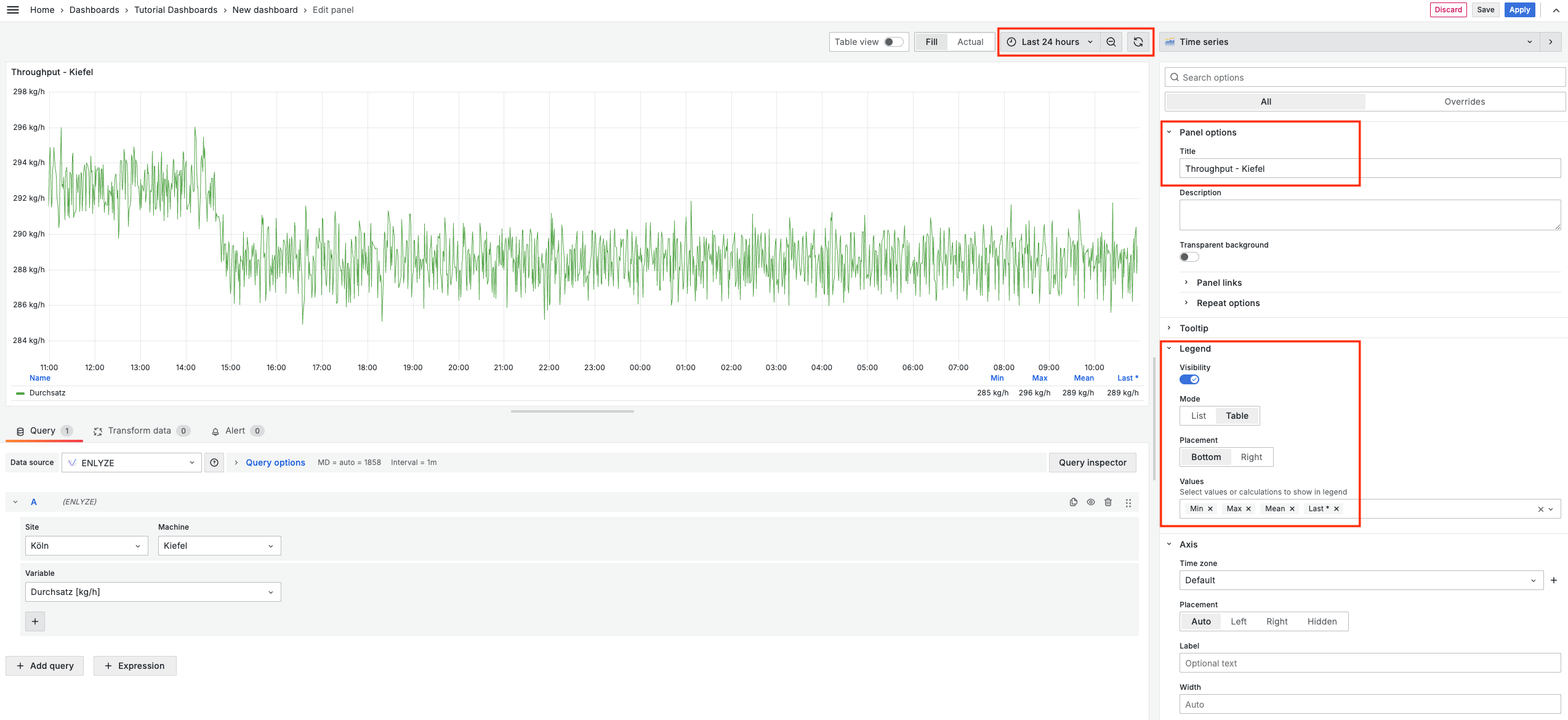Click the Apply button
This screenshot has height=720, width=1568.
tap(1519, 10)
